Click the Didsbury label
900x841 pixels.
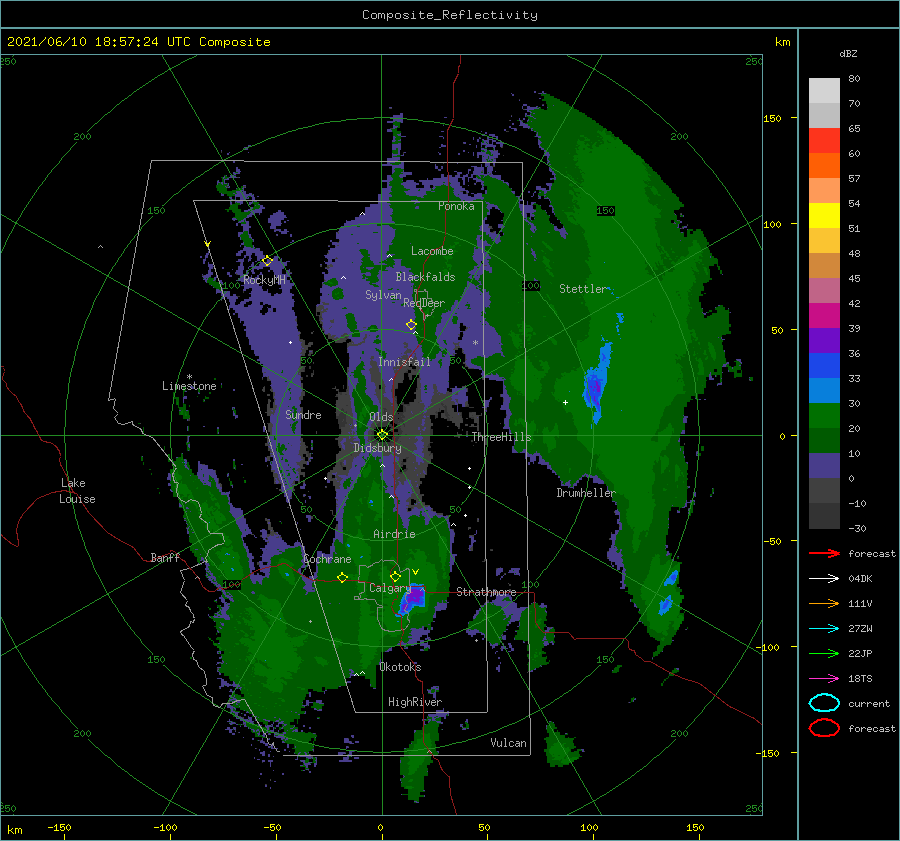click(377, 448)
